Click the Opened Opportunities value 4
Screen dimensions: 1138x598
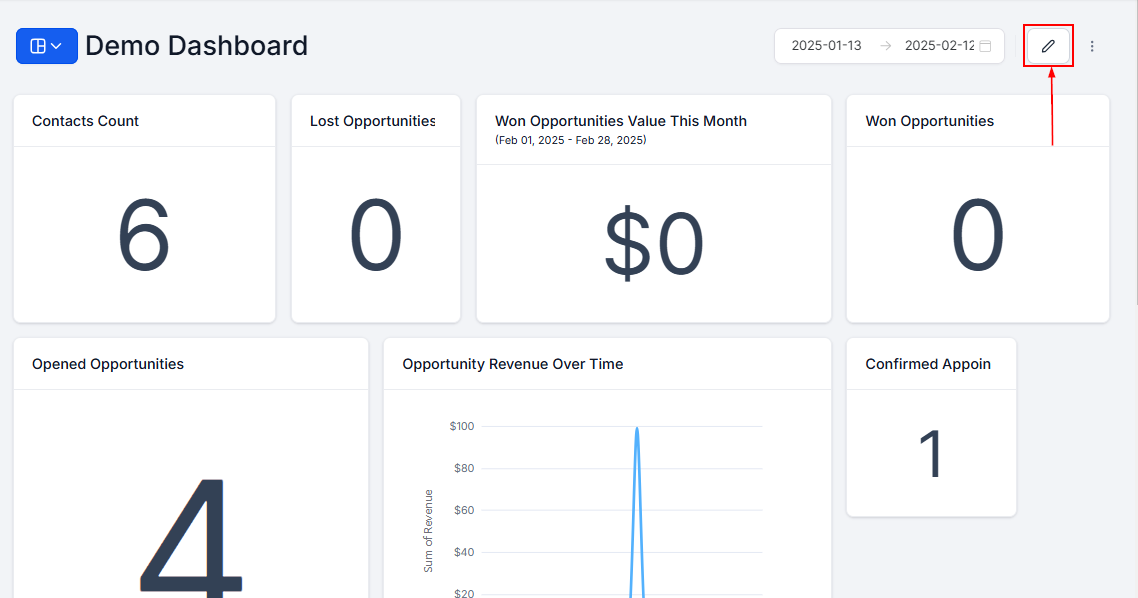[x=191, y=537]
